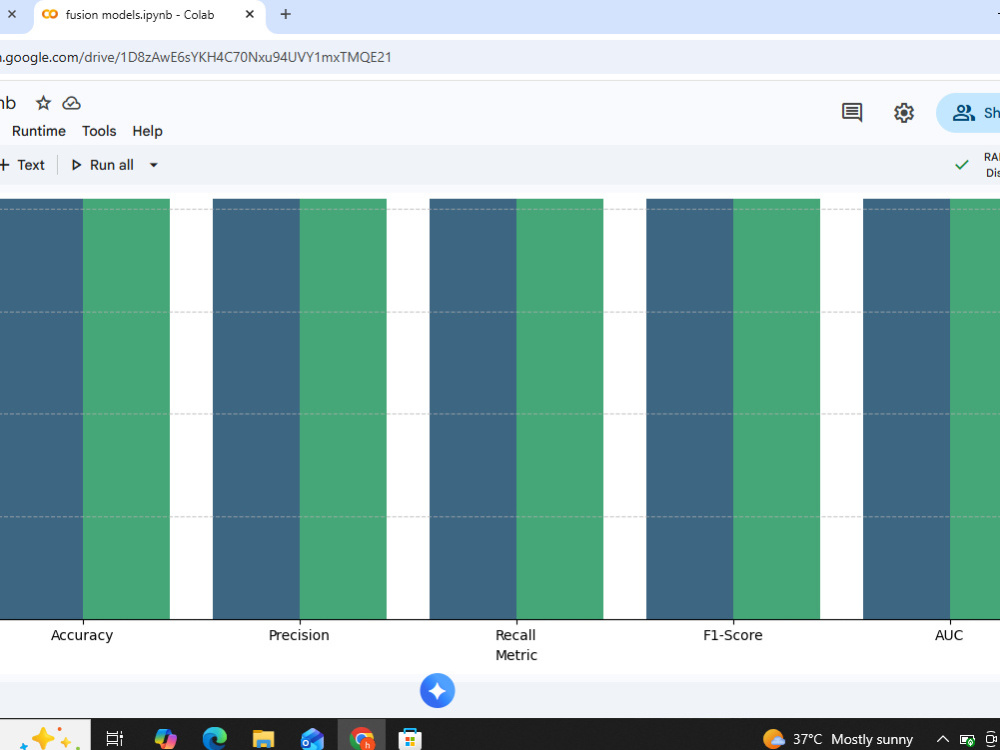Close the previous browser tab

pos(11,14)
